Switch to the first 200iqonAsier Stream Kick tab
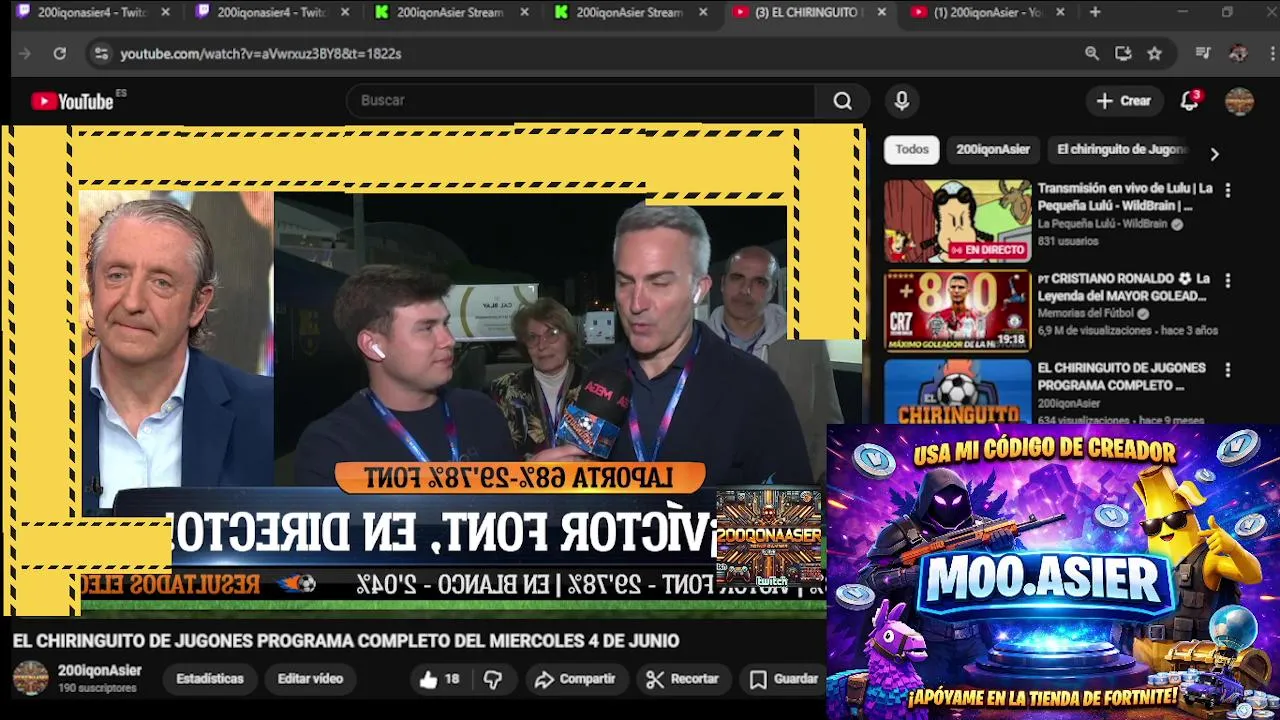This screenshot has width=1280, height=720. click(451, 12)
